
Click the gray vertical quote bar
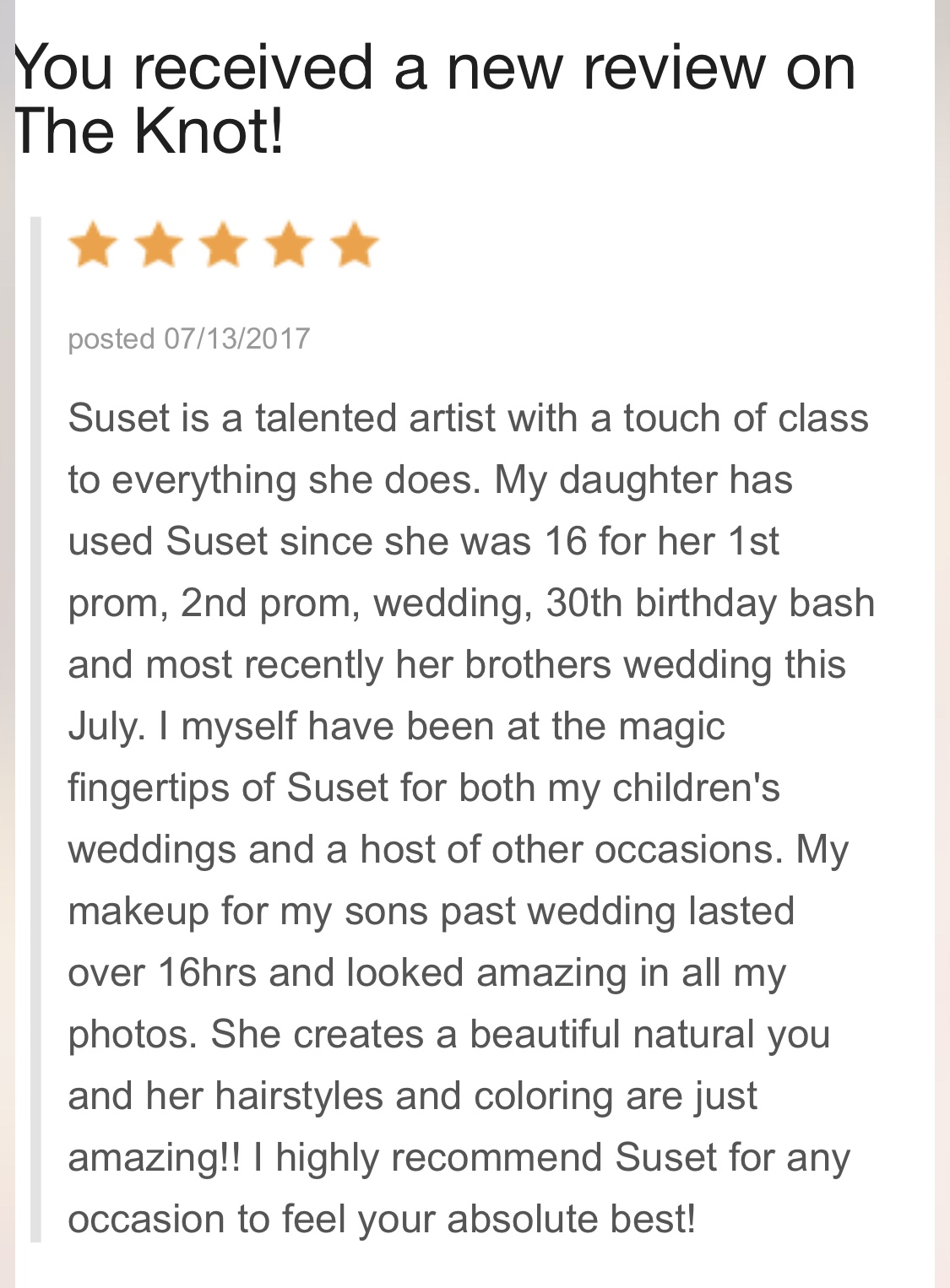(x=35, y=729)
